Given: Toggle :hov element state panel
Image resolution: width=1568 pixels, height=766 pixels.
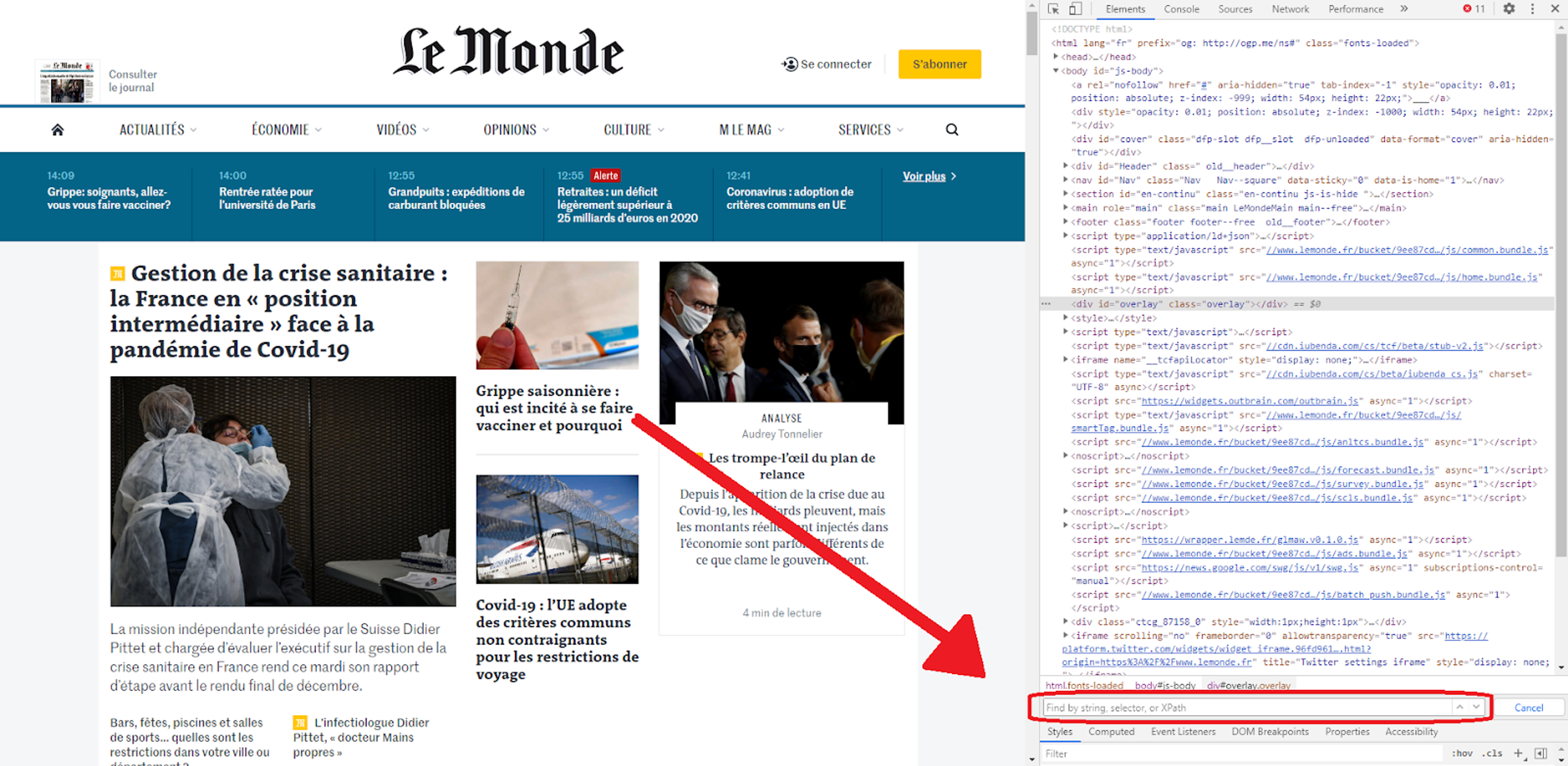Looking at the screenshot, I should tap(1461, 753).
